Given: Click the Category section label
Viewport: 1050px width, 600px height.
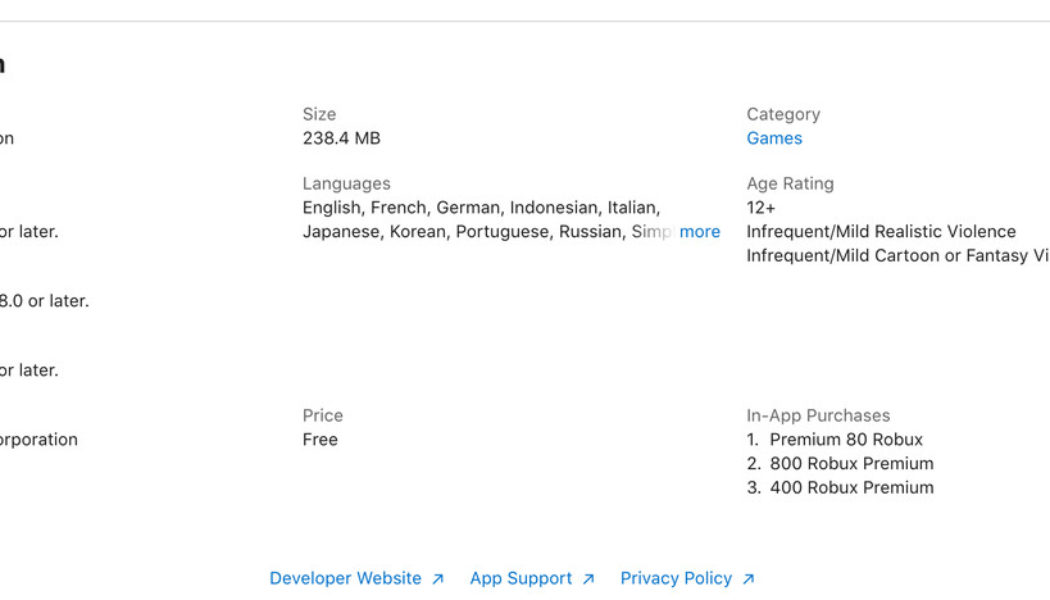Looking at the screenshot, I should click(x=782, y=114).
